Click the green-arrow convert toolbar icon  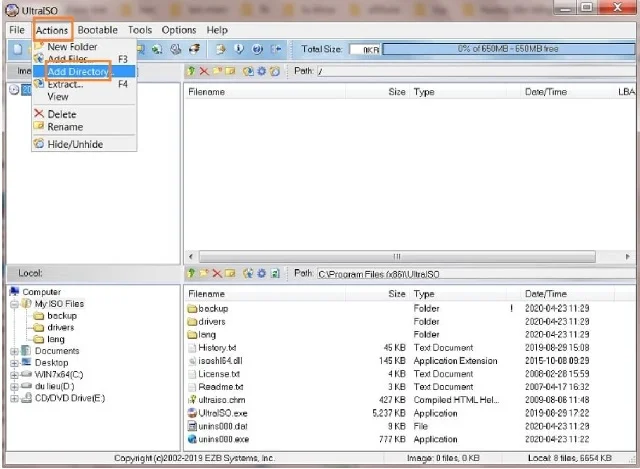pyautogui.click(x=157, y=49)
